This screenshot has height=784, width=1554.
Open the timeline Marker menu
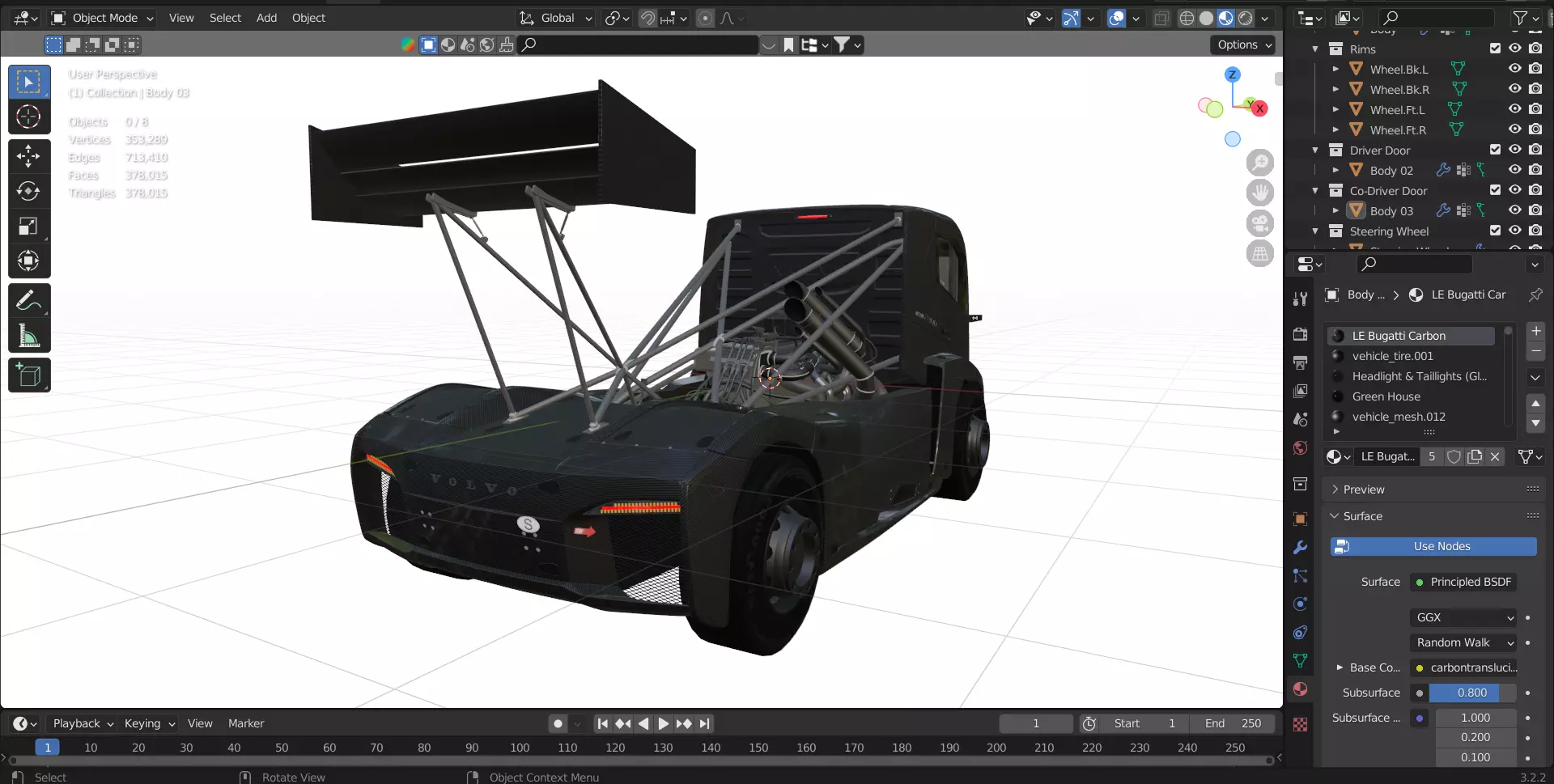[x=246, y=723]
